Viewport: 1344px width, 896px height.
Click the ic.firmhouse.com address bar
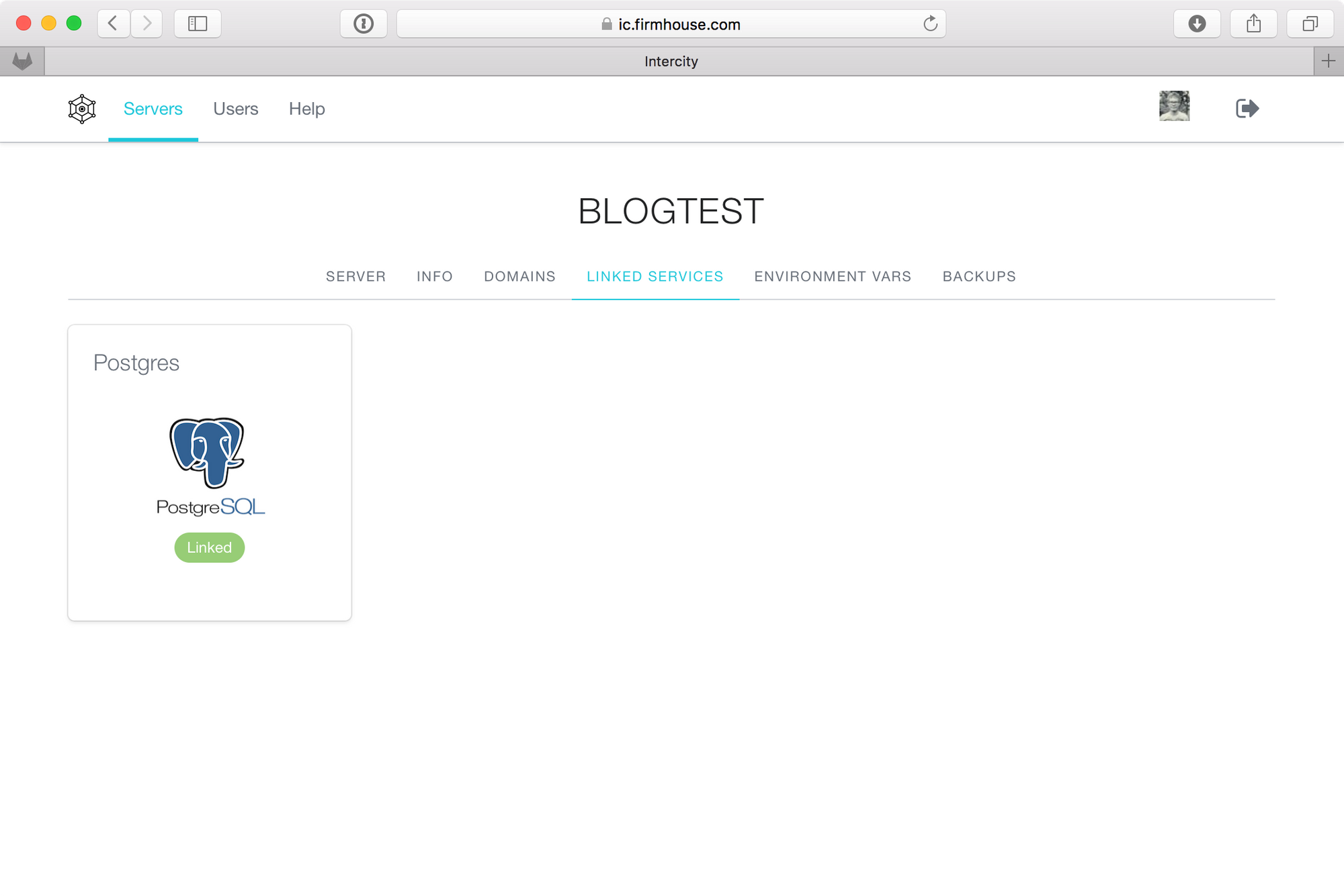(672, 24)
